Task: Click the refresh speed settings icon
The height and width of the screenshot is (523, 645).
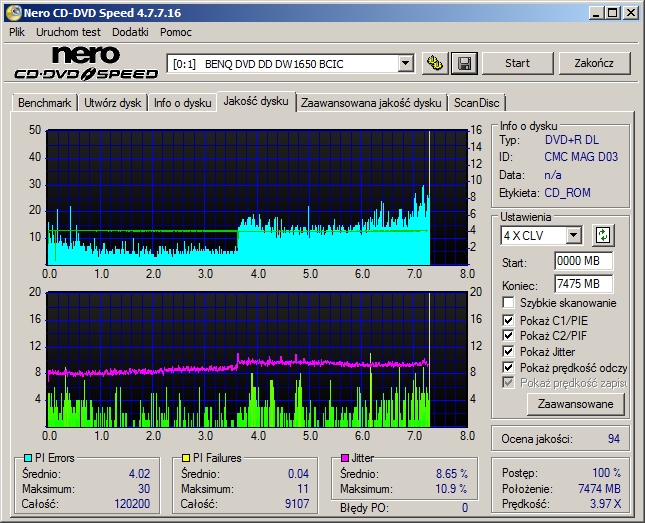Action: 603,235
